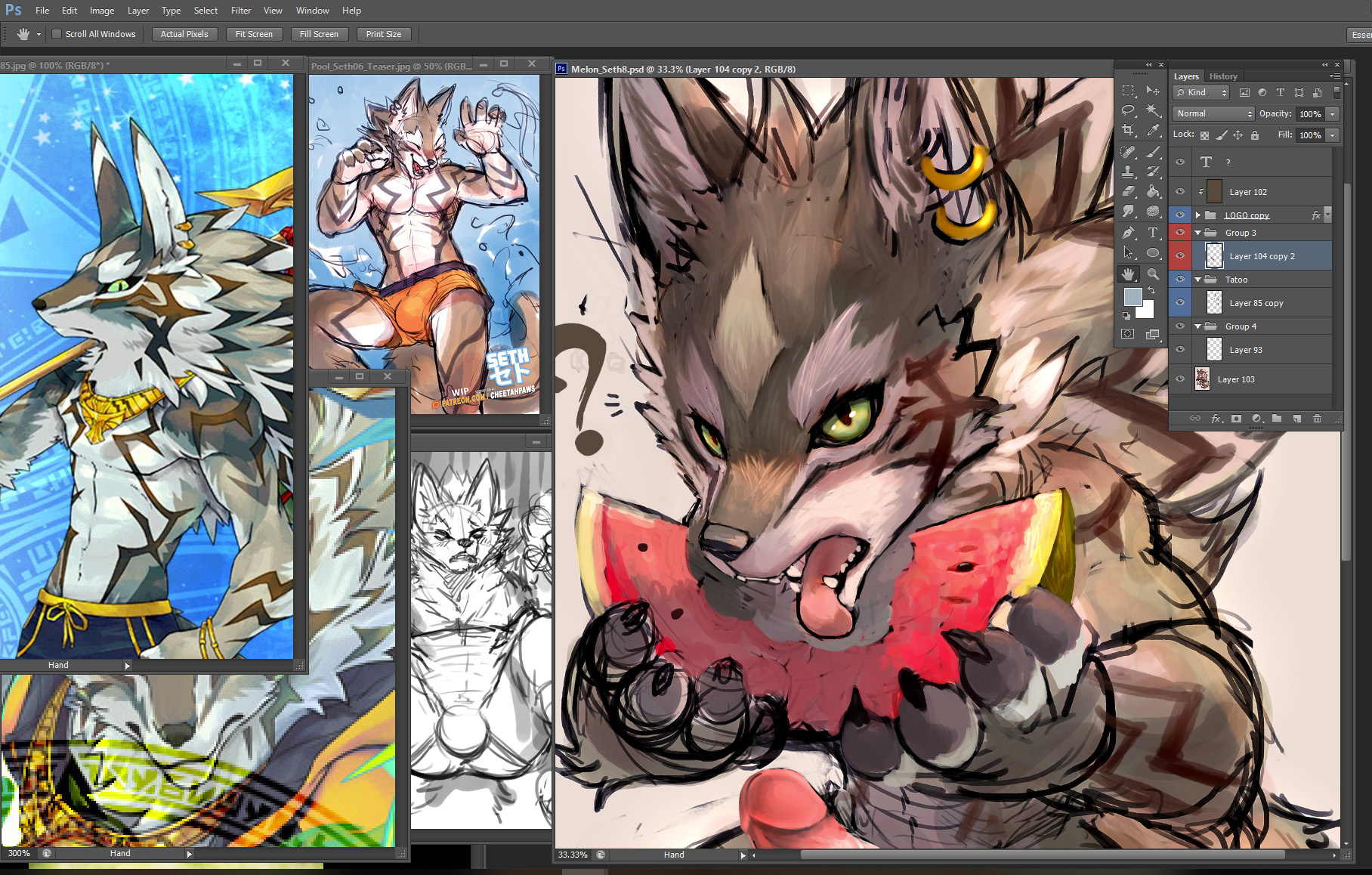
Task: Open the Window menu
Action: pos(313,11)
